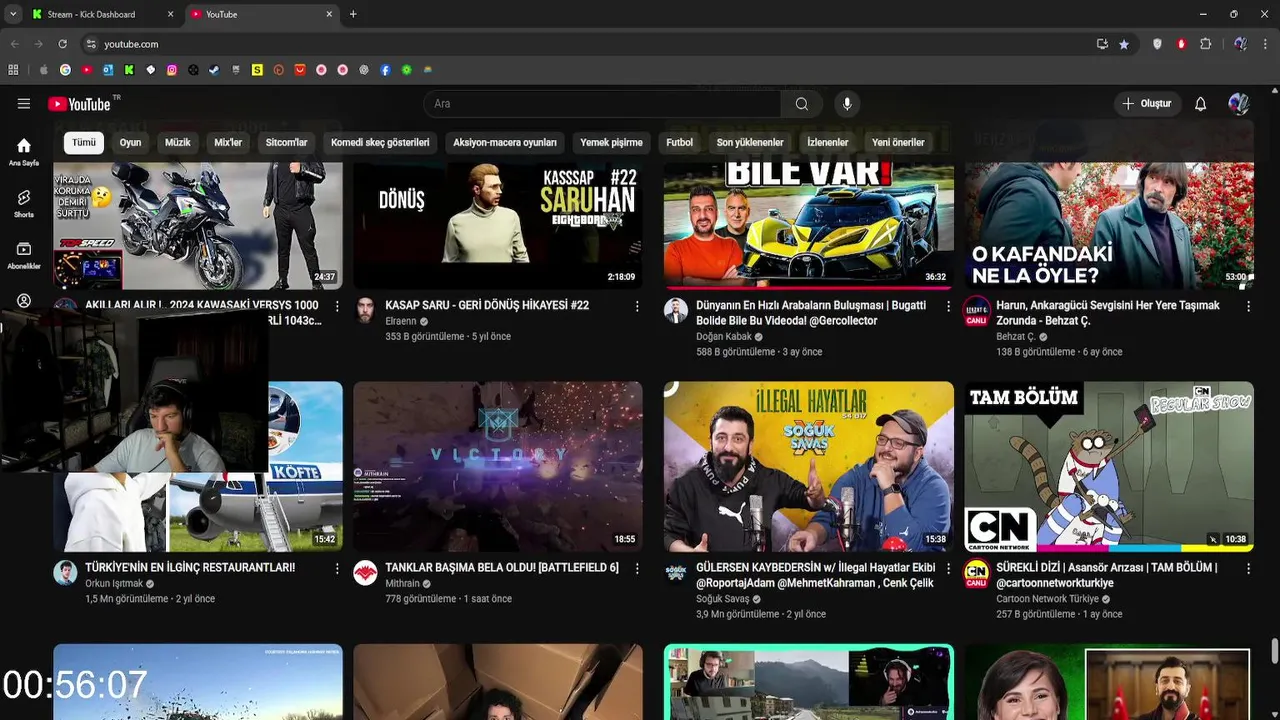
Task: Click the Ara search input field
Action: (602, 104)
